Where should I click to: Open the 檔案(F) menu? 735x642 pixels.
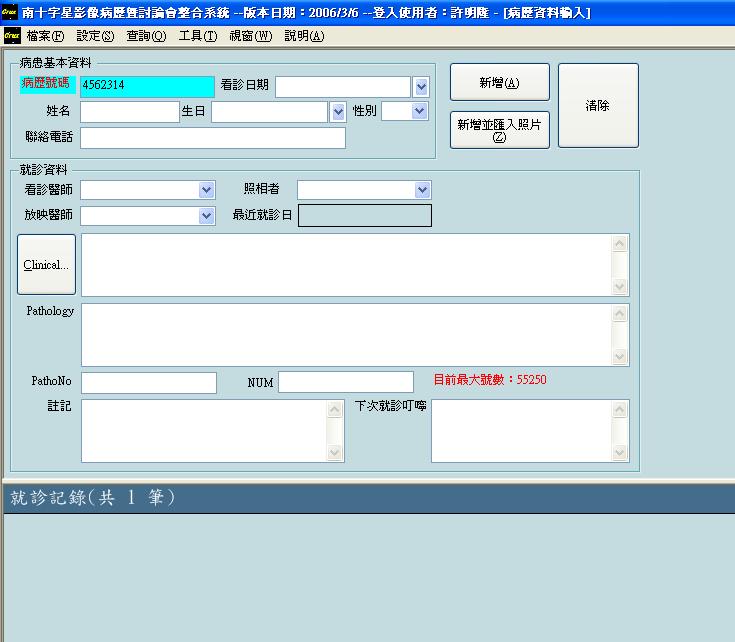45,36
